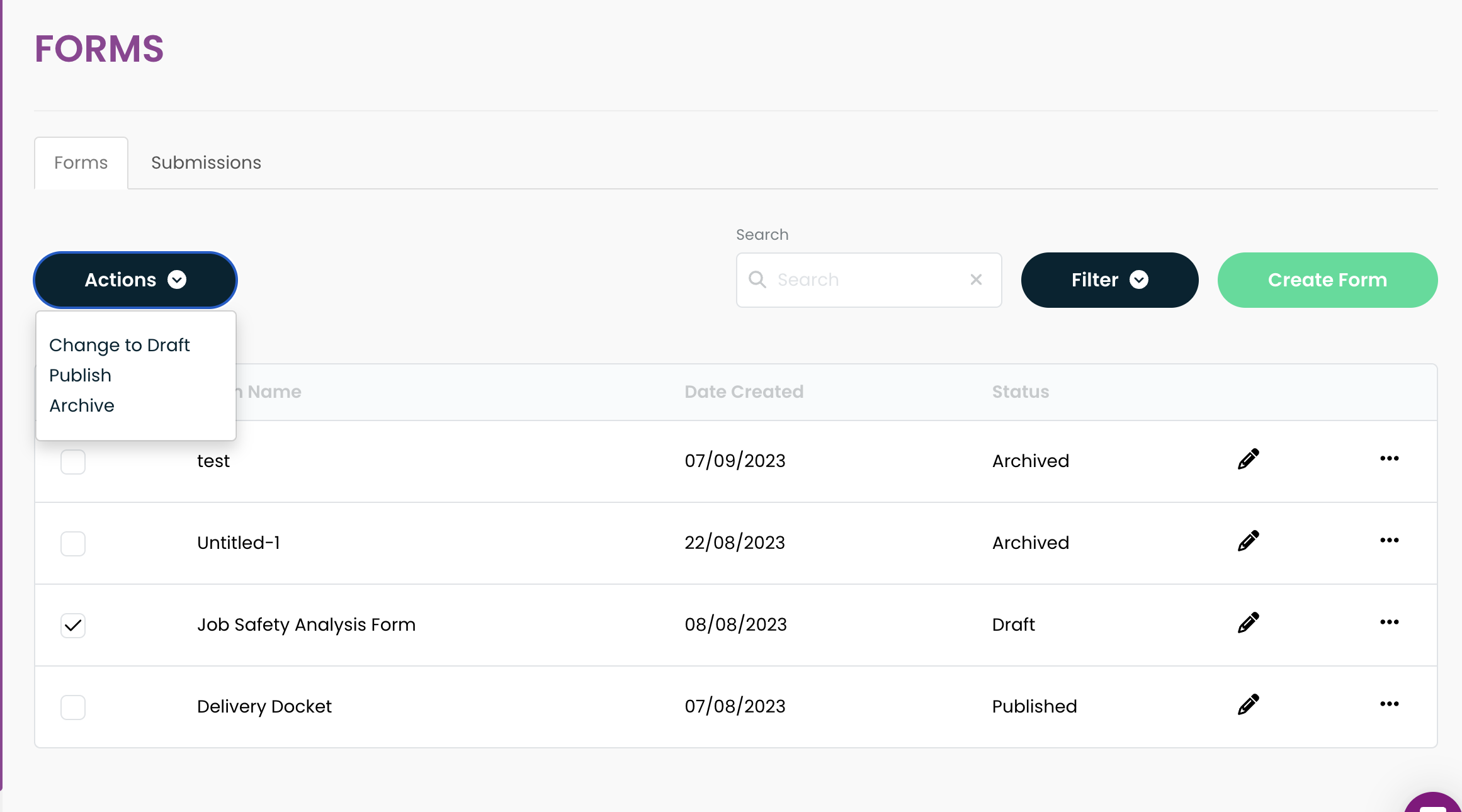1462x812 pixels.
Task: Click date 07/08/2023 cell
Action: [x=735, y=706]
